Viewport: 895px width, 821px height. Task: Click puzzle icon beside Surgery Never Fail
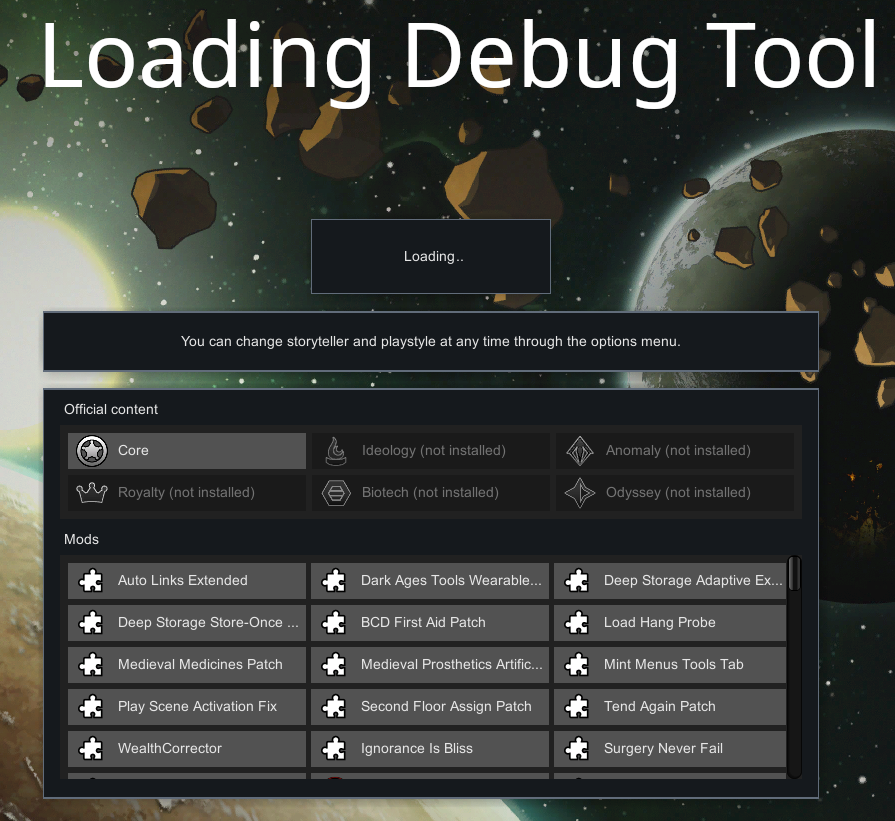click(578, 748)
